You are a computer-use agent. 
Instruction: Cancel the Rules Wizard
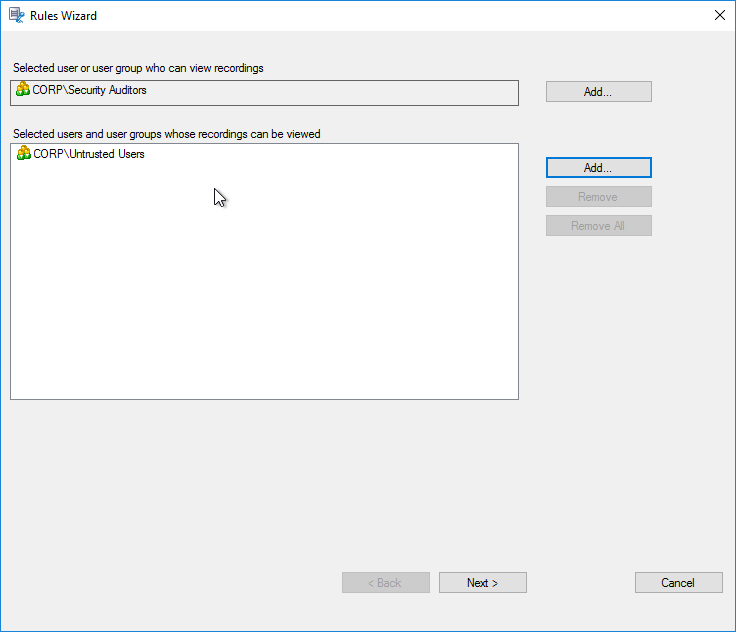[678, 583]
